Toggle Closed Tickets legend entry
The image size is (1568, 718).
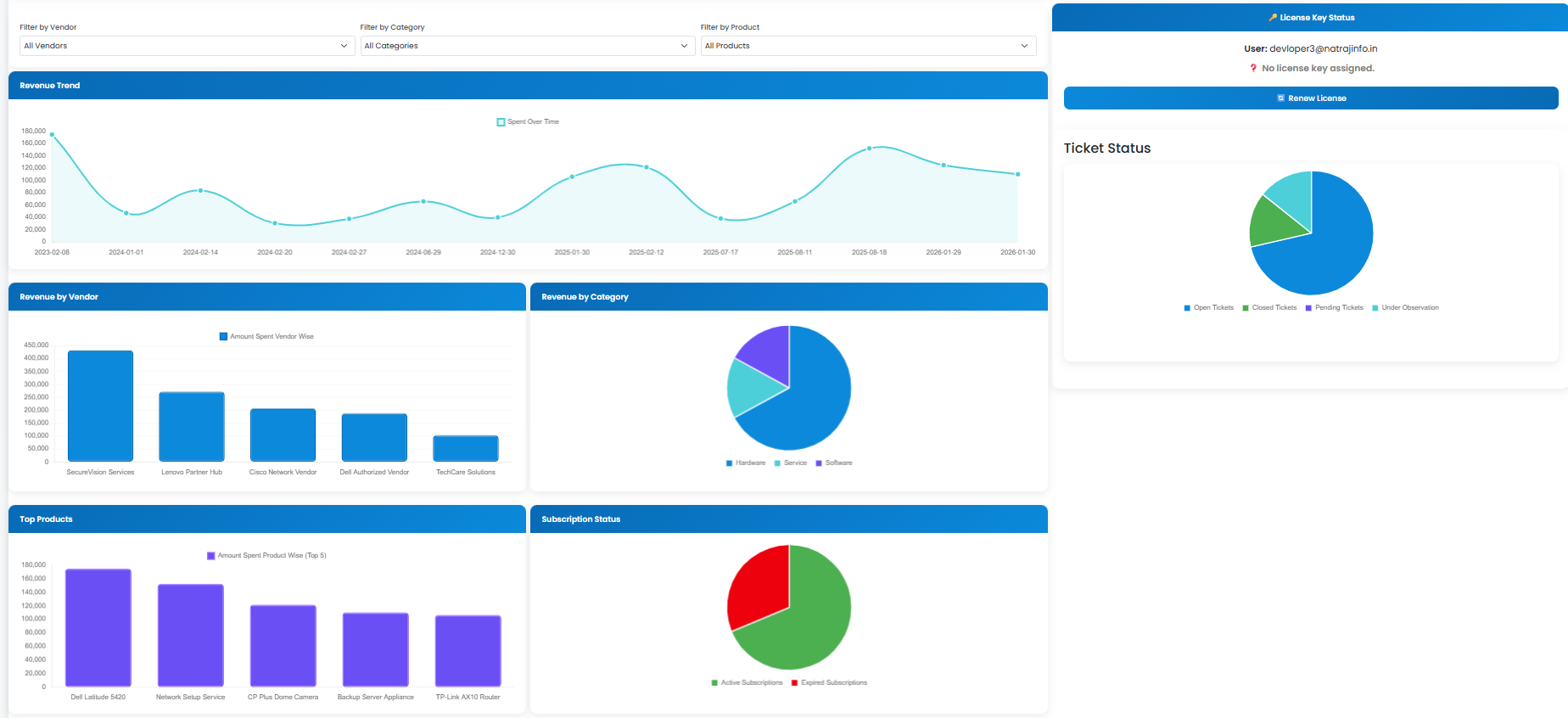pos(1270,308)
